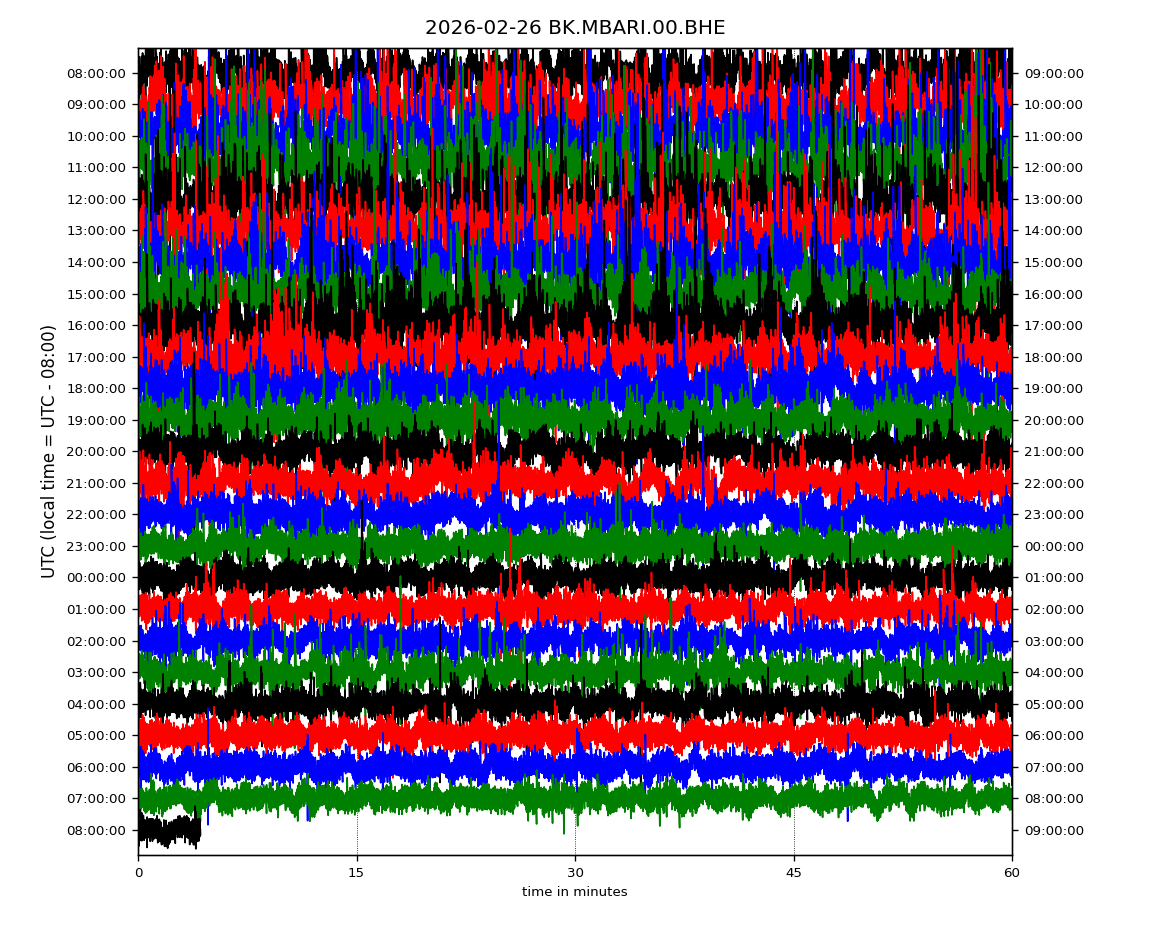
Task: Click the 04:00:00 label on right axis
Action: 1052,672
